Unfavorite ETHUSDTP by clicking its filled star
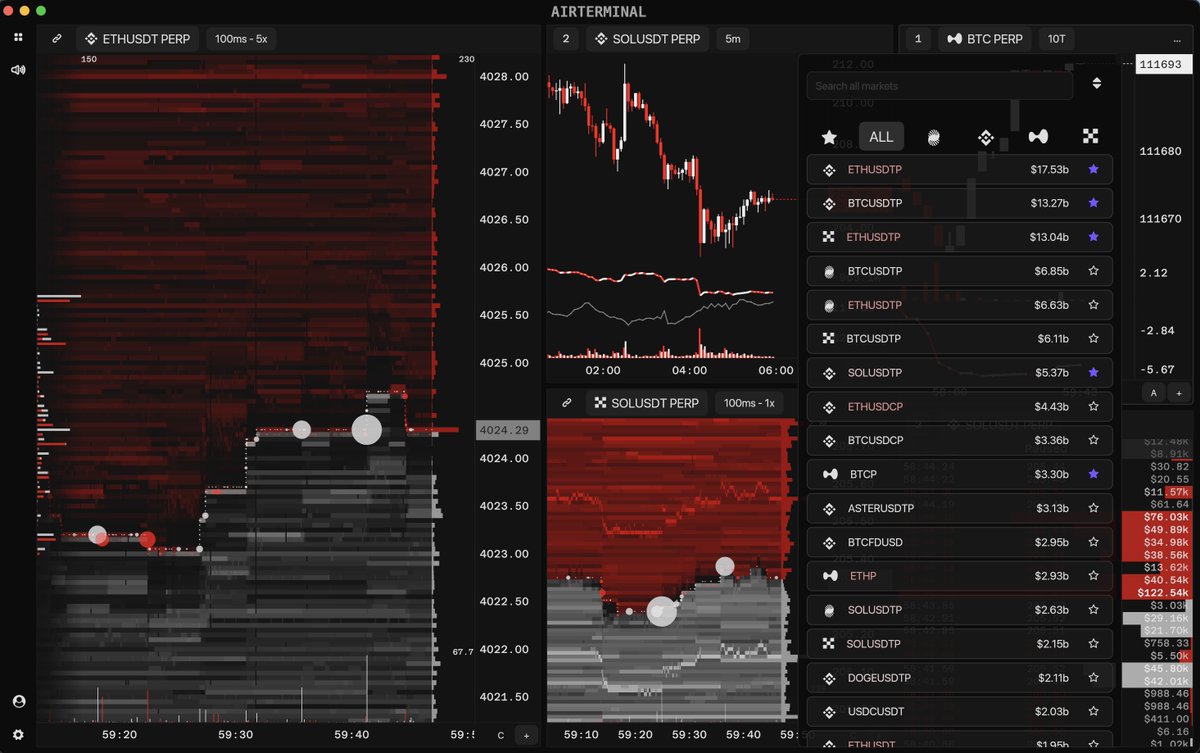This screenshot has width=1200, height=753. (x=1093, y=169)
